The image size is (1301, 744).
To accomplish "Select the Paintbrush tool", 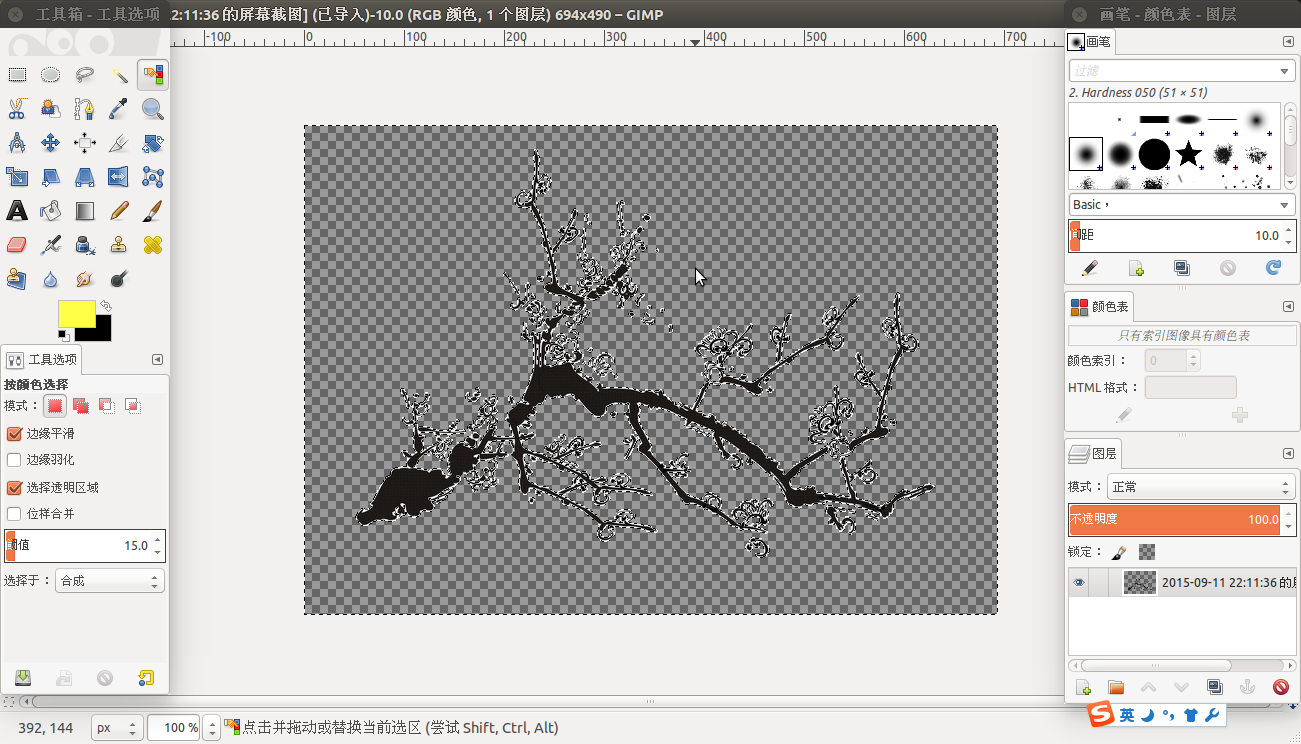I will pyautogui.click(x=152, y=210).
